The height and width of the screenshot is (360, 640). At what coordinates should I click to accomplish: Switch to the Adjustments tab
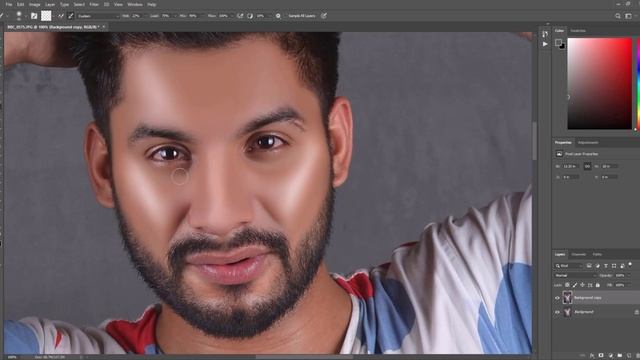588,142
